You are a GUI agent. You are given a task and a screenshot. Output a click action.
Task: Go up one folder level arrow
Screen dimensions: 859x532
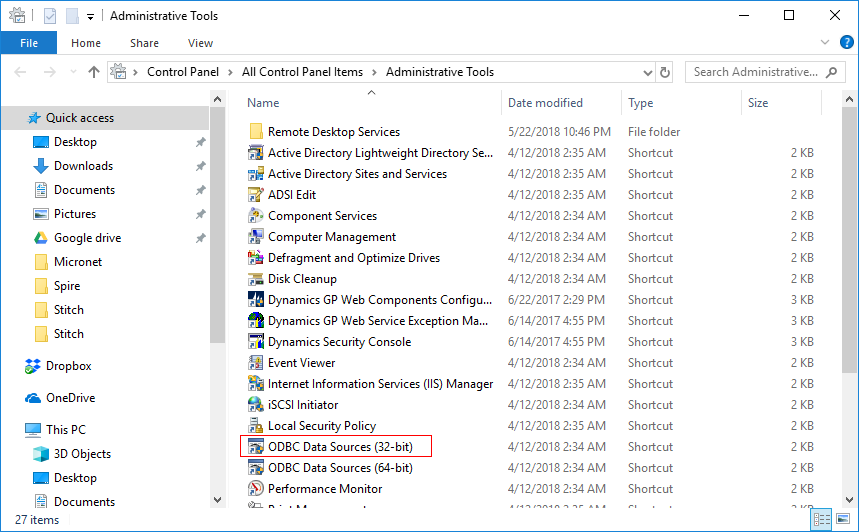(94, 72)
